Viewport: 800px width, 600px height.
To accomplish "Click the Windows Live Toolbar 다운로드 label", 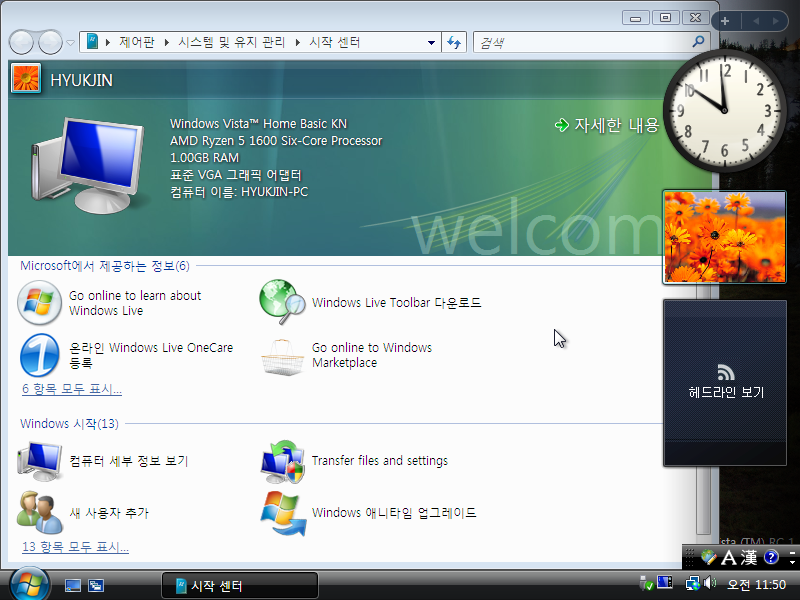I will point(396,303).
